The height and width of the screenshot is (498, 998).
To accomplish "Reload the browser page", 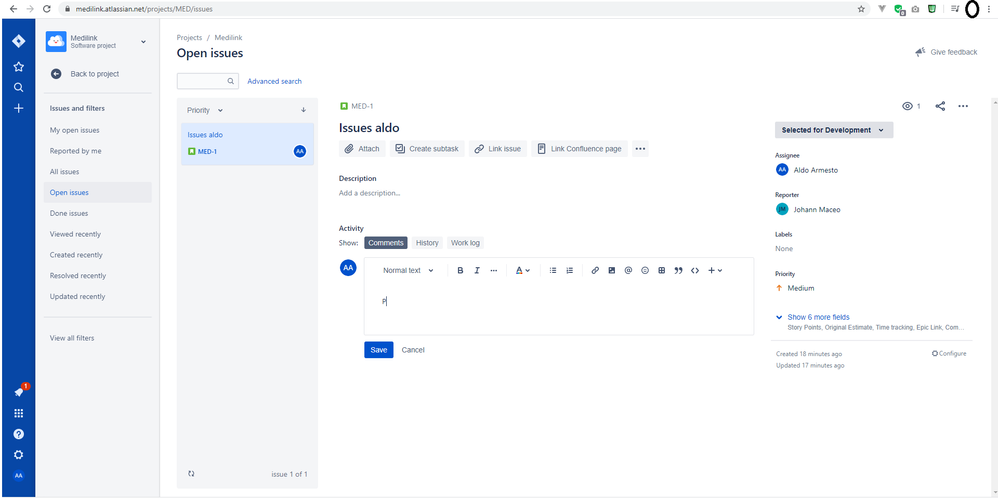I will click(46, 9).
